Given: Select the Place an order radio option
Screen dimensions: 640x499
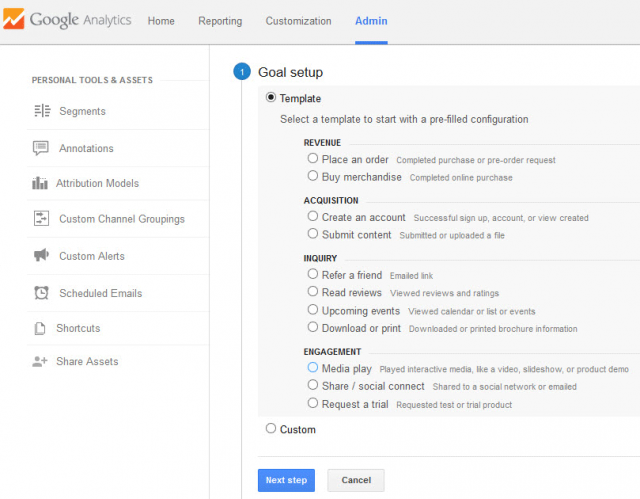Looking at the screenshot, I should point(313,158).
